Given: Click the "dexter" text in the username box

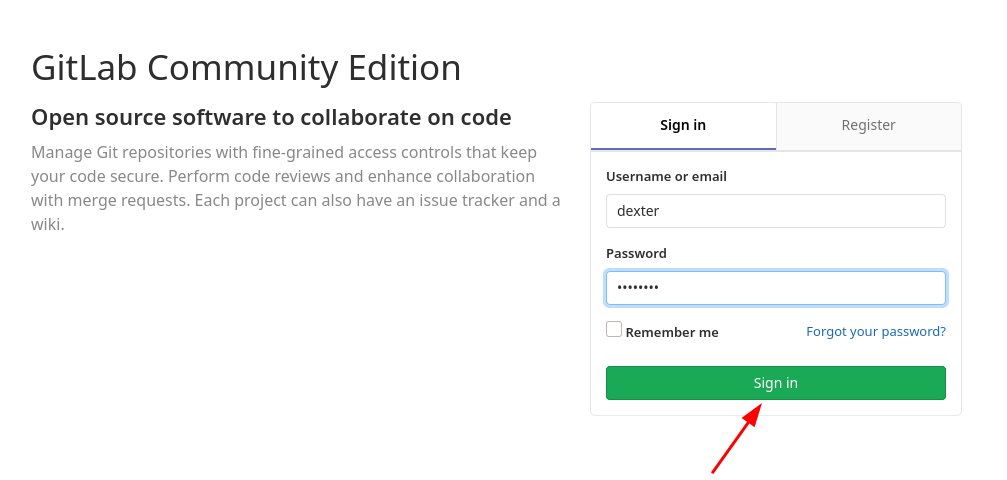Looking at the screenshot, I should 638,211.
